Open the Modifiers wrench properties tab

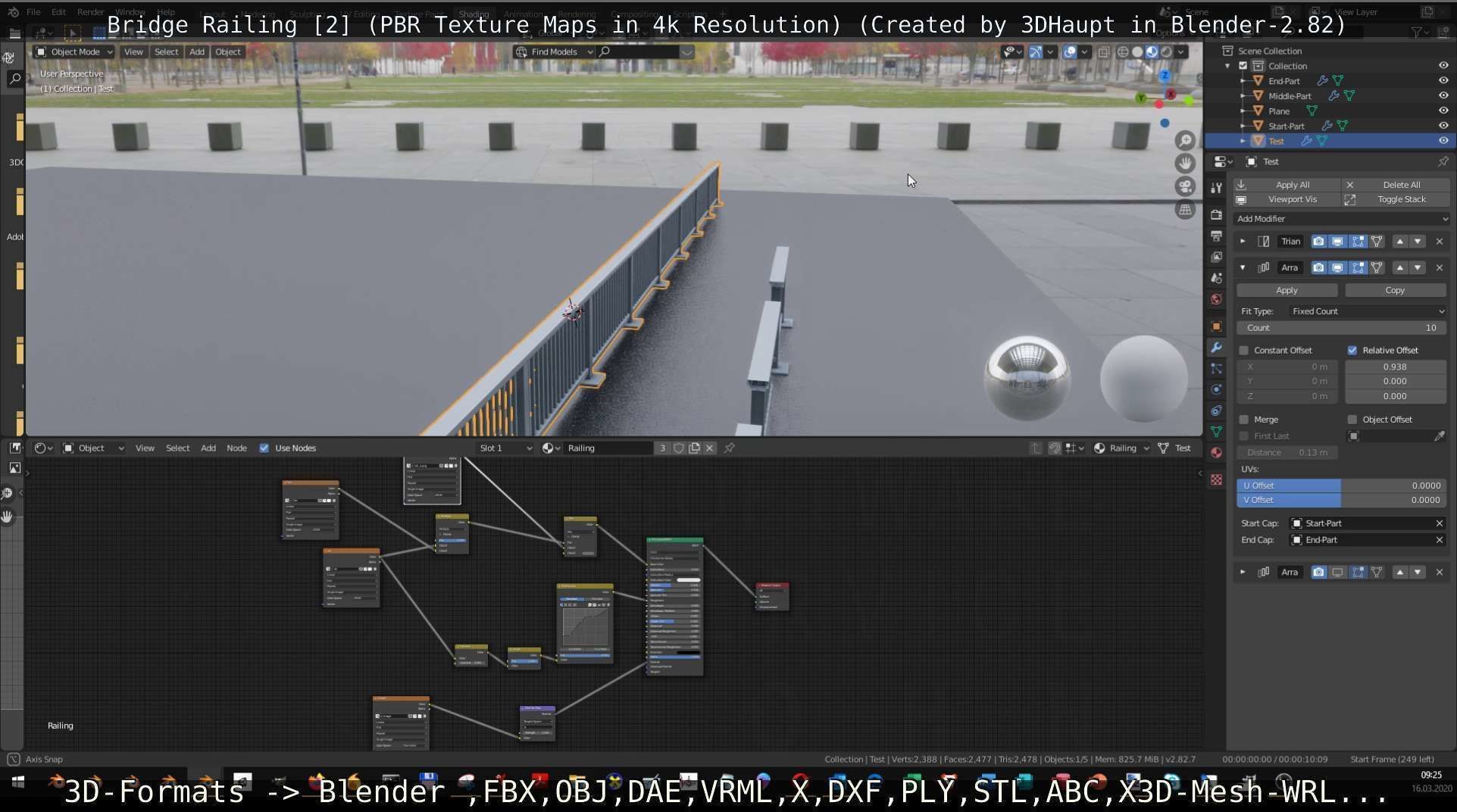point(1216,348)
